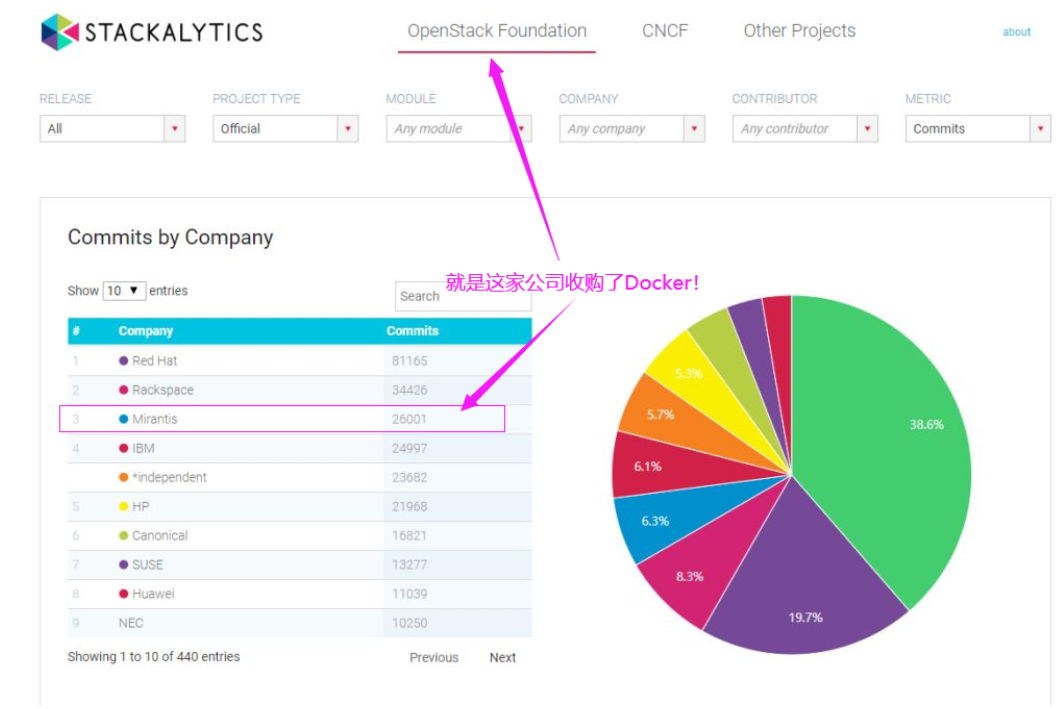This screenshot has height=709, width=1060.
Task: Go to the Next table page
Action: [x=502, y=657]
